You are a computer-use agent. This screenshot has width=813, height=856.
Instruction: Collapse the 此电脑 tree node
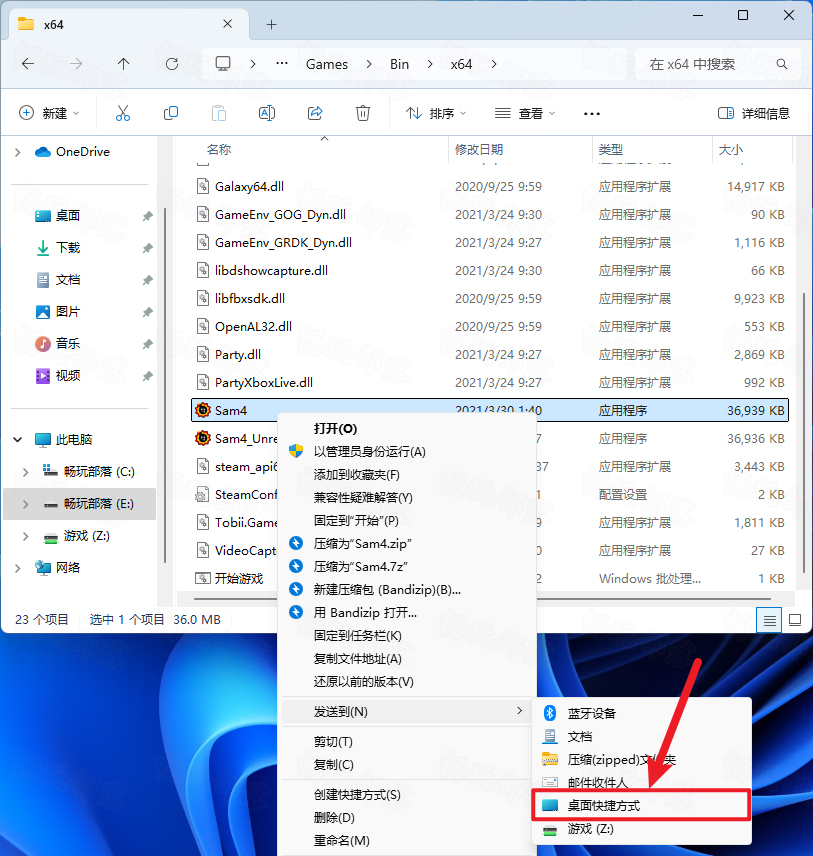17,439
